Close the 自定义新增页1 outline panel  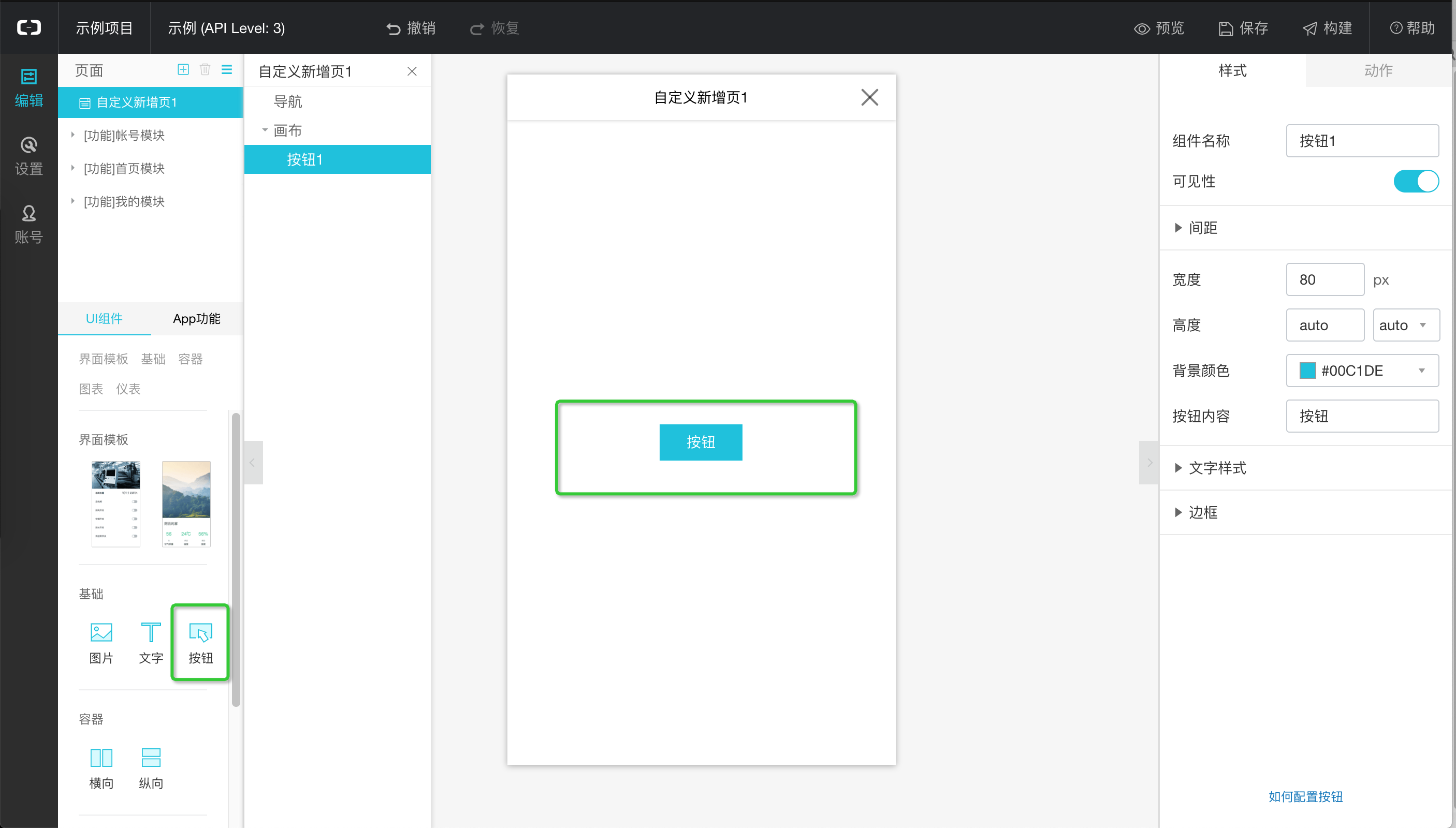(412, 71)
